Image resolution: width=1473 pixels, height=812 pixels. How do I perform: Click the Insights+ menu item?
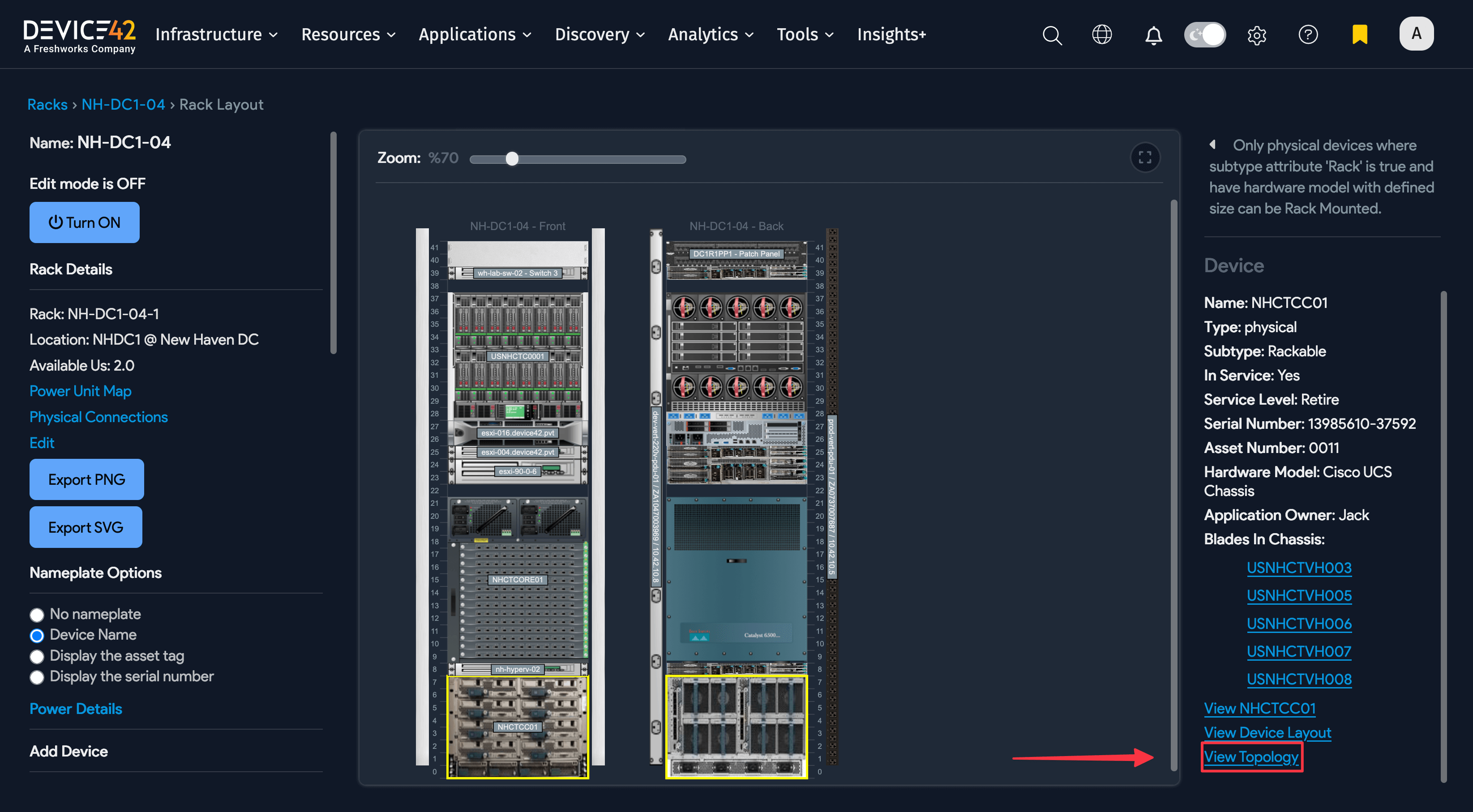pos(891,34)
